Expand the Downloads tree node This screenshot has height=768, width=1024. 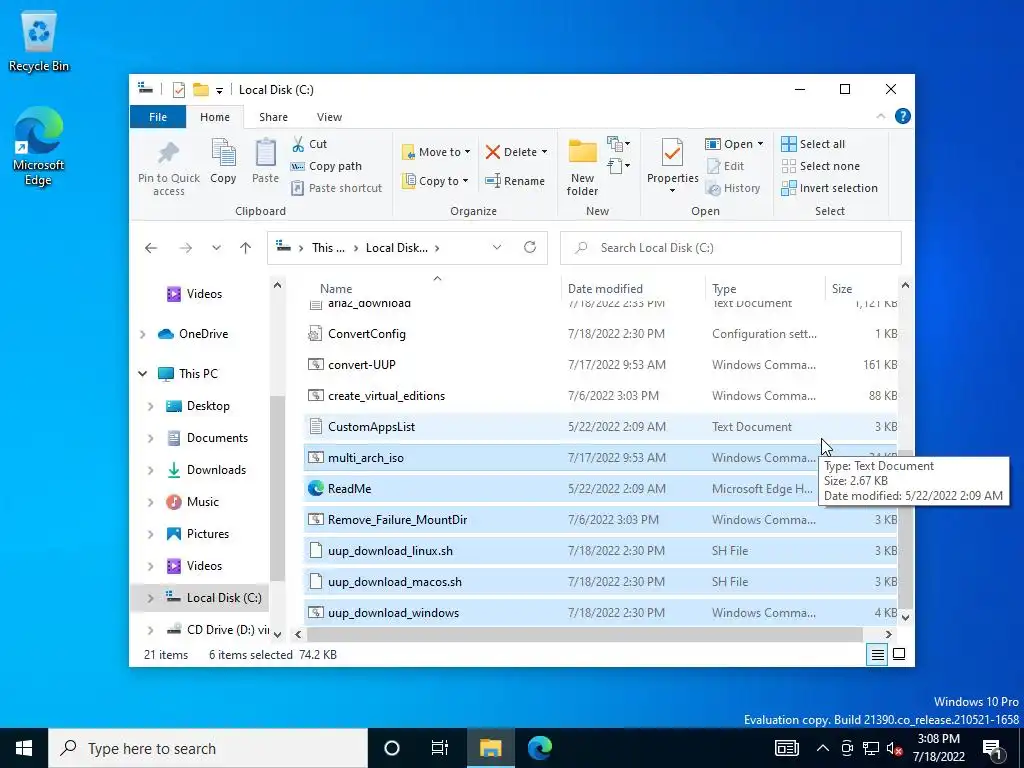click(151, 470)
